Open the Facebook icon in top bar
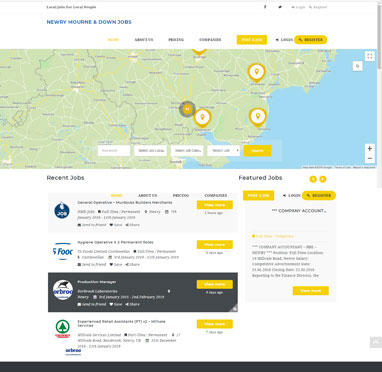 point(265,7)
